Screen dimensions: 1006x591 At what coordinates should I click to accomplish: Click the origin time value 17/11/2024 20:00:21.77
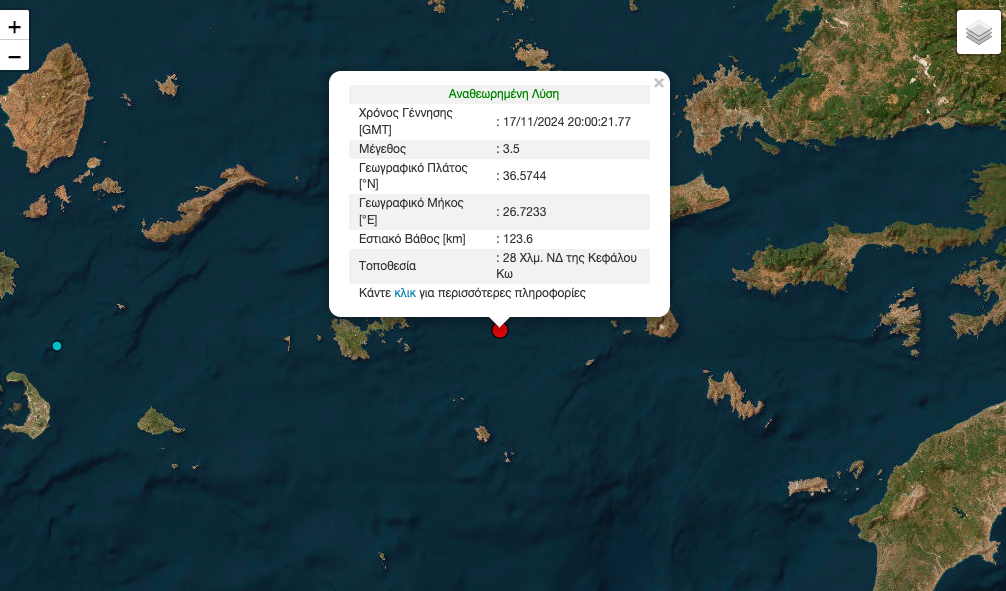567,122
